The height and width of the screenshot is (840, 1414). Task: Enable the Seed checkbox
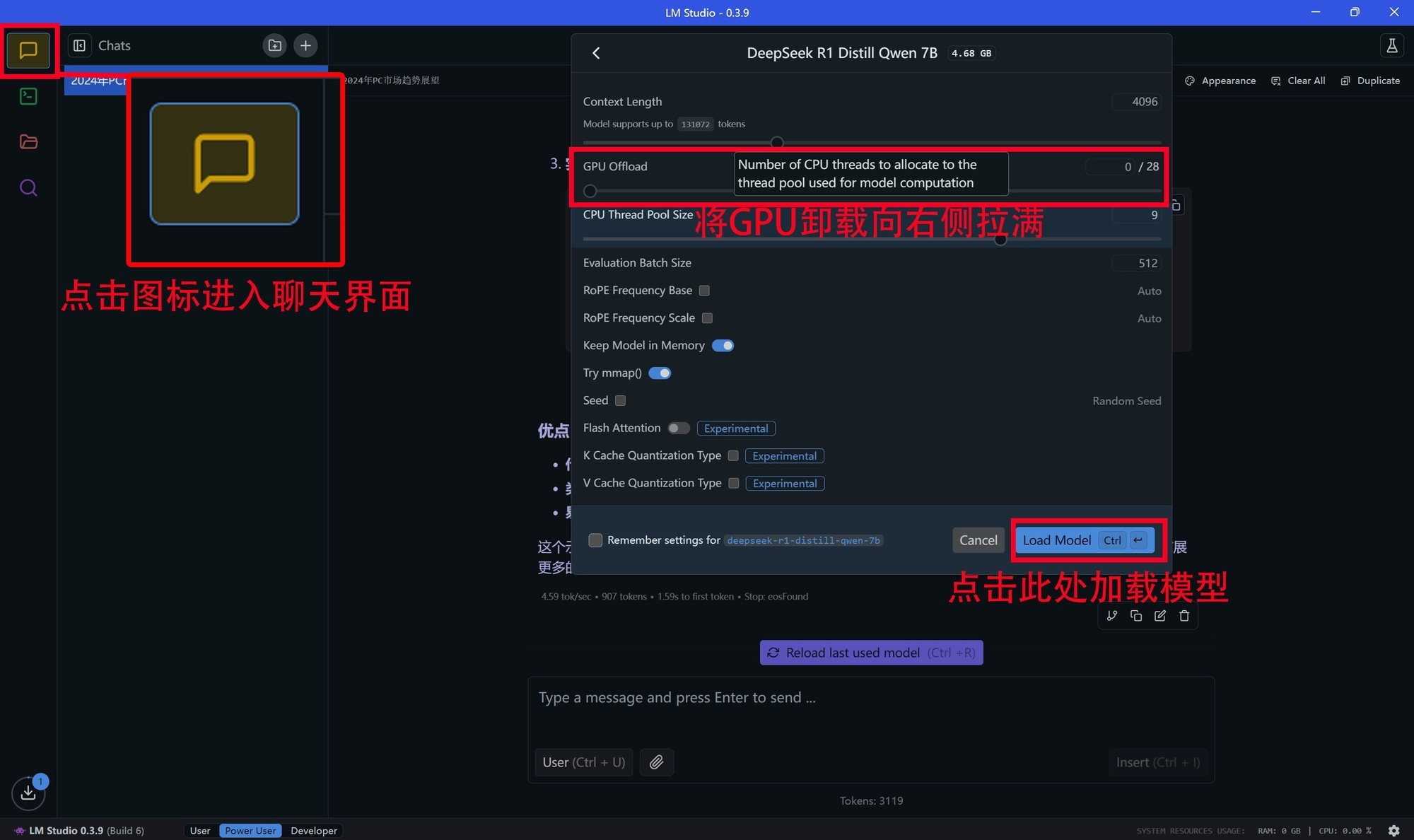620,401
